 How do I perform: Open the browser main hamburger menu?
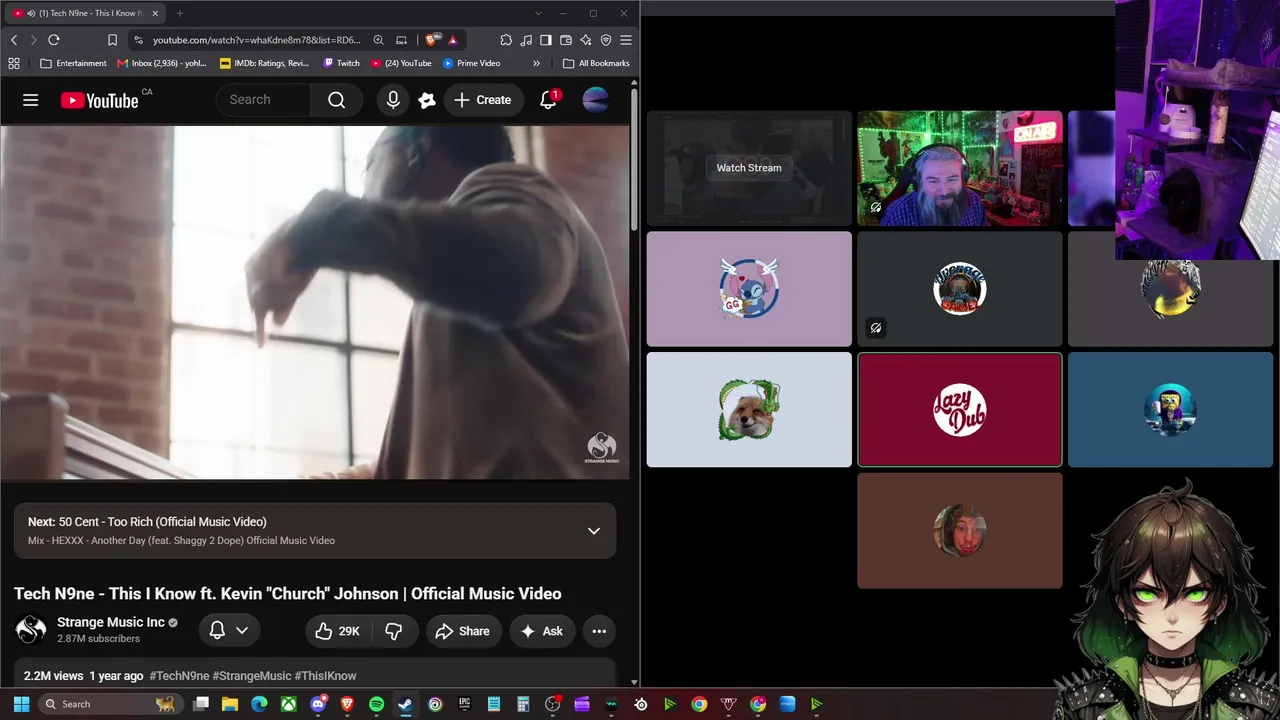(x=626, y=40)
